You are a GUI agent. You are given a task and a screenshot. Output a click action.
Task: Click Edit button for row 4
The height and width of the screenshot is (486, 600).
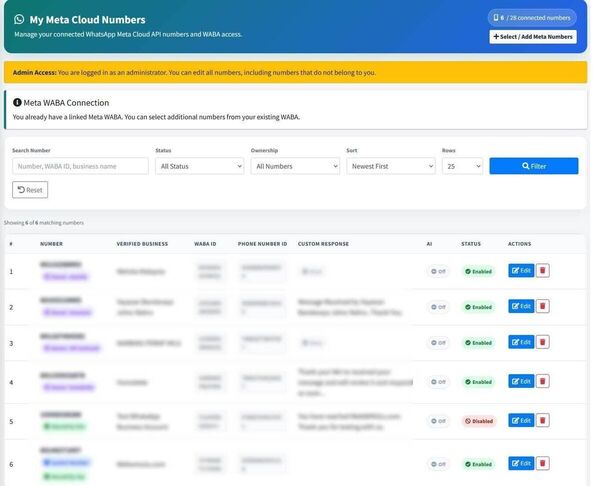[521, 381]
